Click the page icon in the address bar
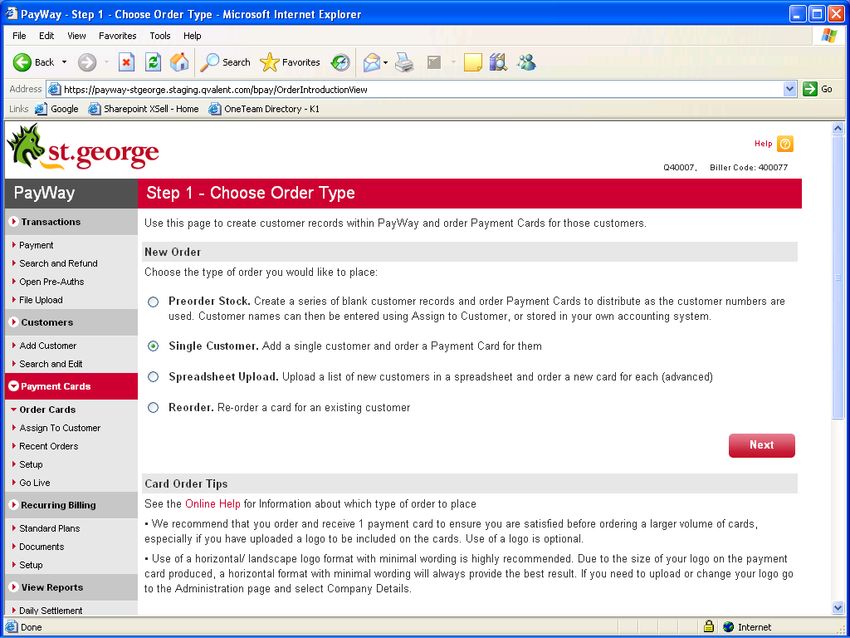The height and width of the screenshot is (638, 850). [x=54, y=89]
